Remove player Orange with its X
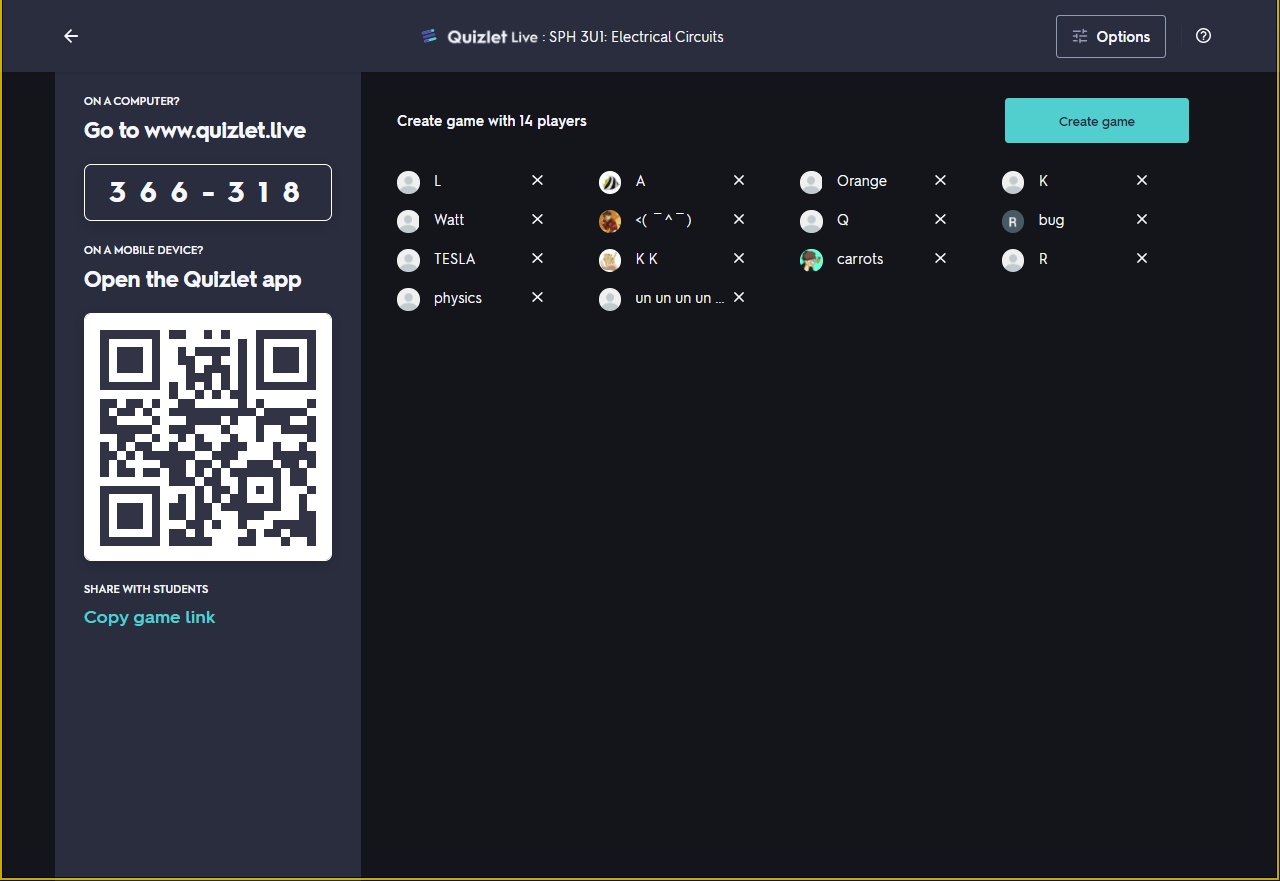This screenshot has height=881, width=1280. pyautogui.click(x=940, y=180)
